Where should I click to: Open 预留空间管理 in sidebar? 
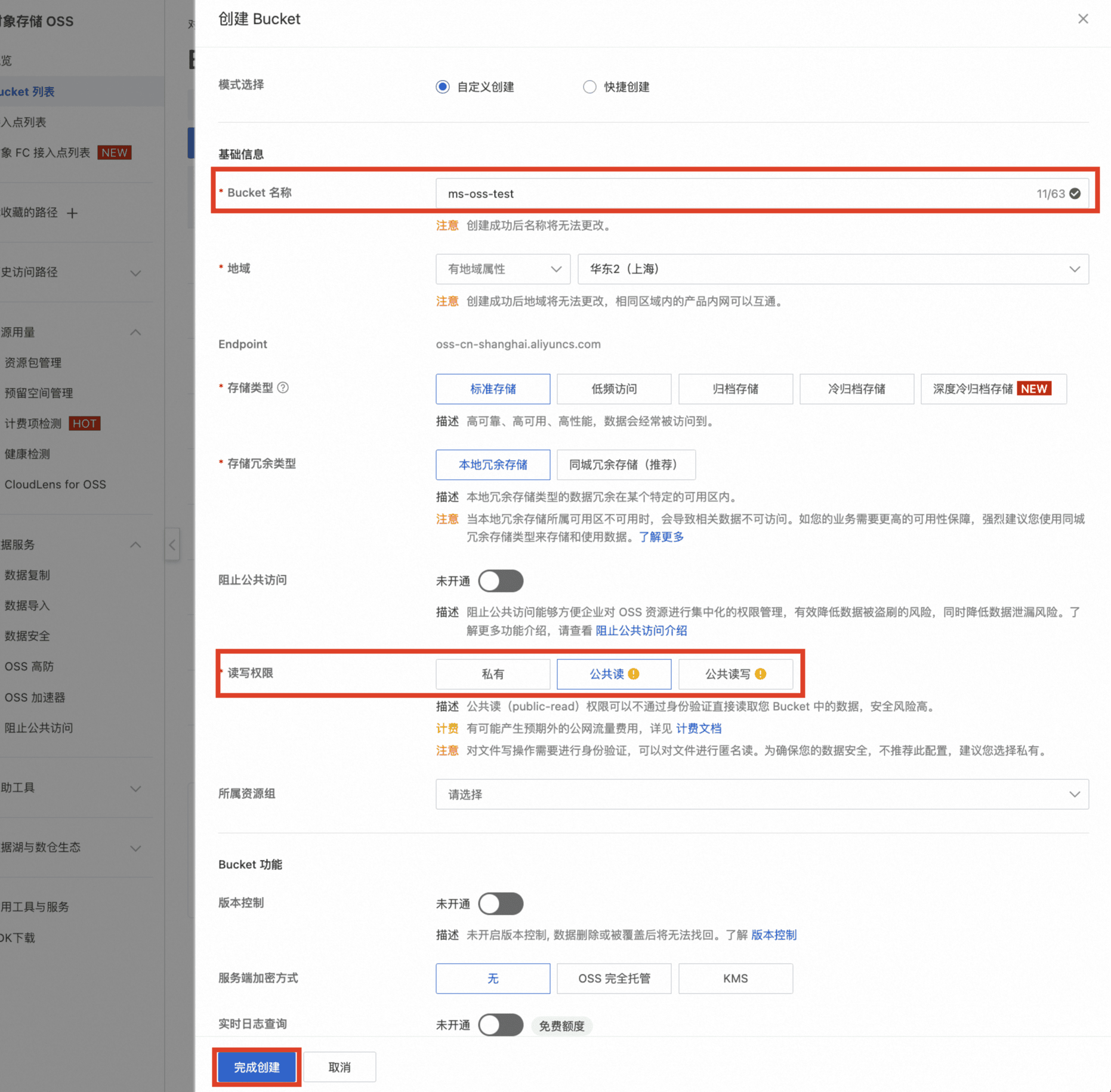(x=39, y=393)
